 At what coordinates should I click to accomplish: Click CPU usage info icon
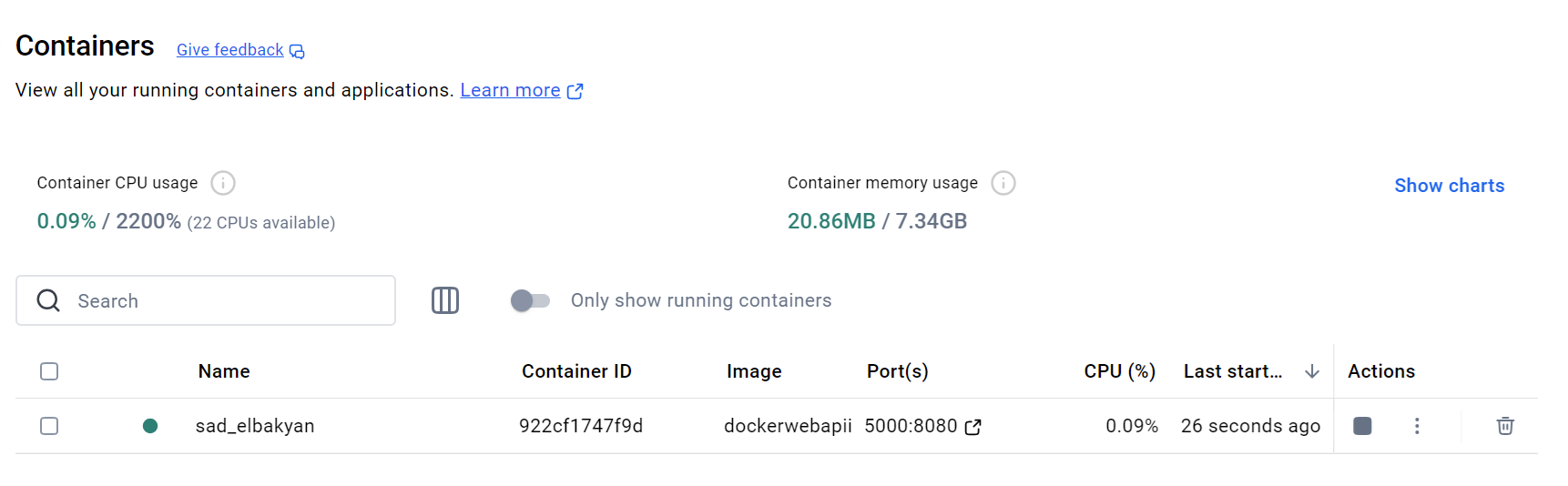pyautogui.click(x=223, y=183)
